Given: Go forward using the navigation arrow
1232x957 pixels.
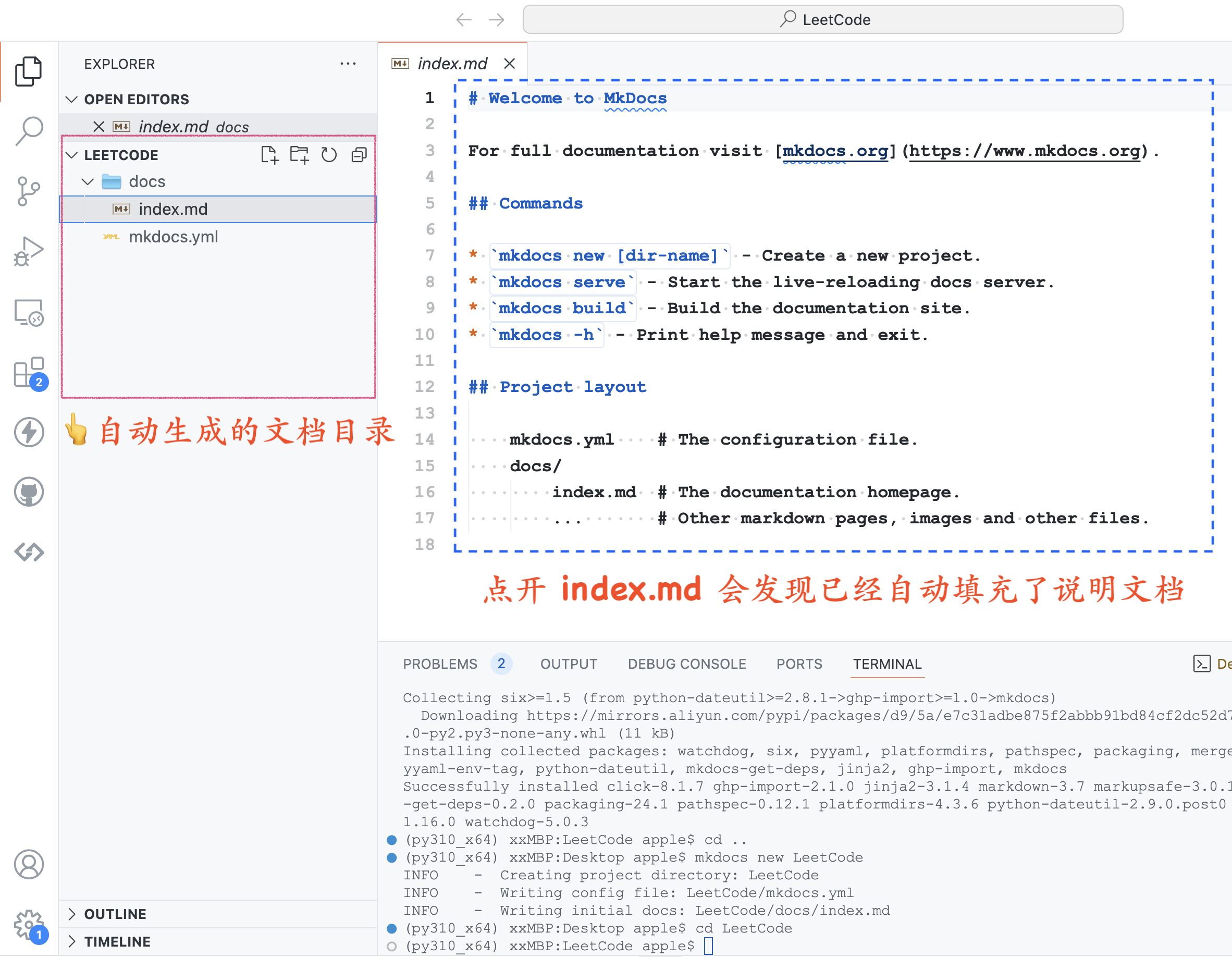Looking at the screenshot, I should 497,20.
